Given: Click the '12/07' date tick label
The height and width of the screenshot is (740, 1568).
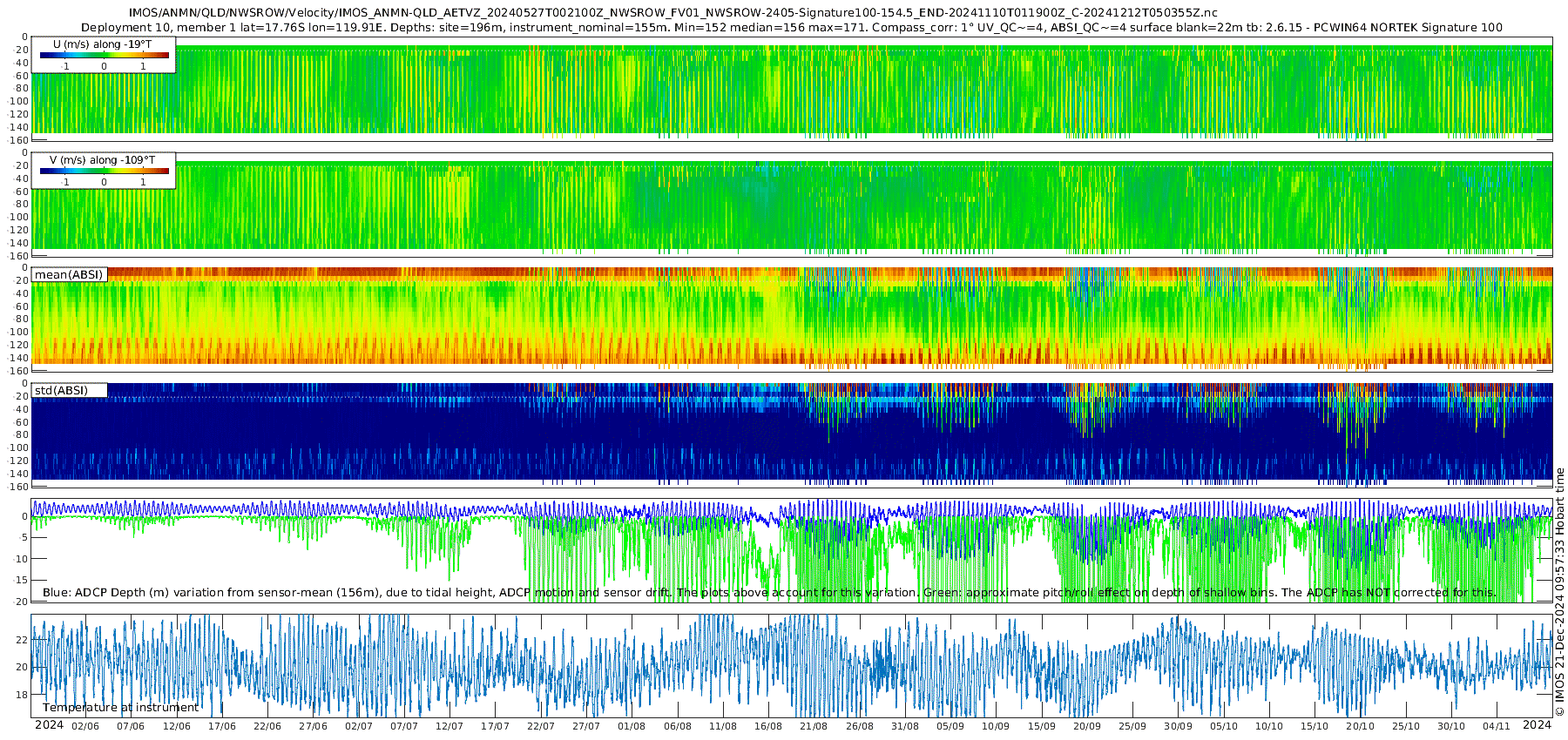Looking at the screenshot, I should (x=449, y=726).
